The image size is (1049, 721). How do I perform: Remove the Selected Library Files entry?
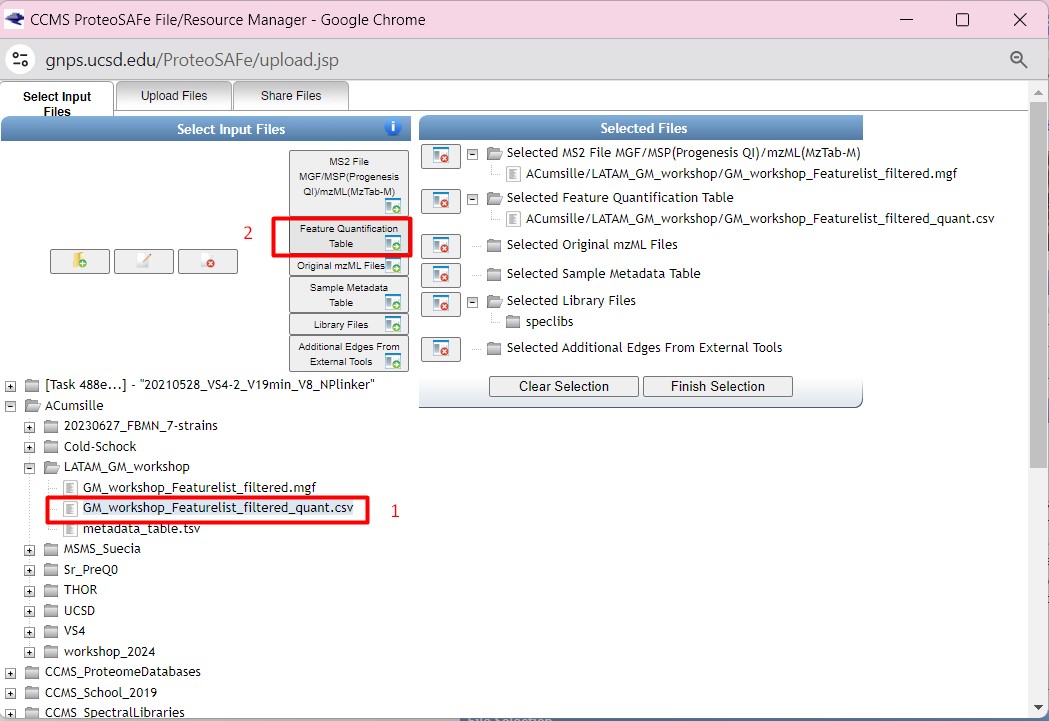pyautogui.click(x=440, y=303)
